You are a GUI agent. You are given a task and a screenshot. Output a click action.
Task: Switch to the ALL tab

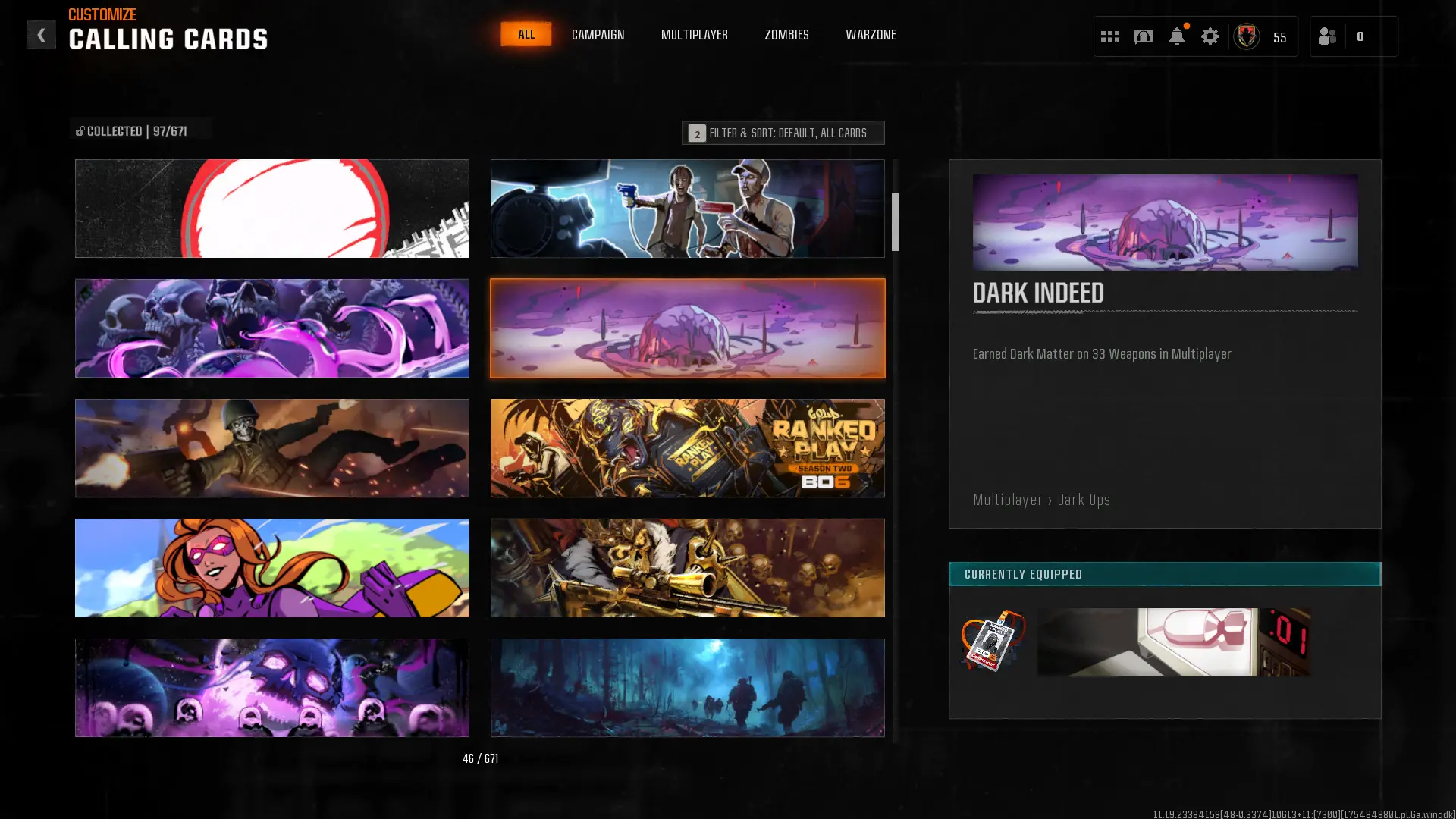tap(526, 34)
